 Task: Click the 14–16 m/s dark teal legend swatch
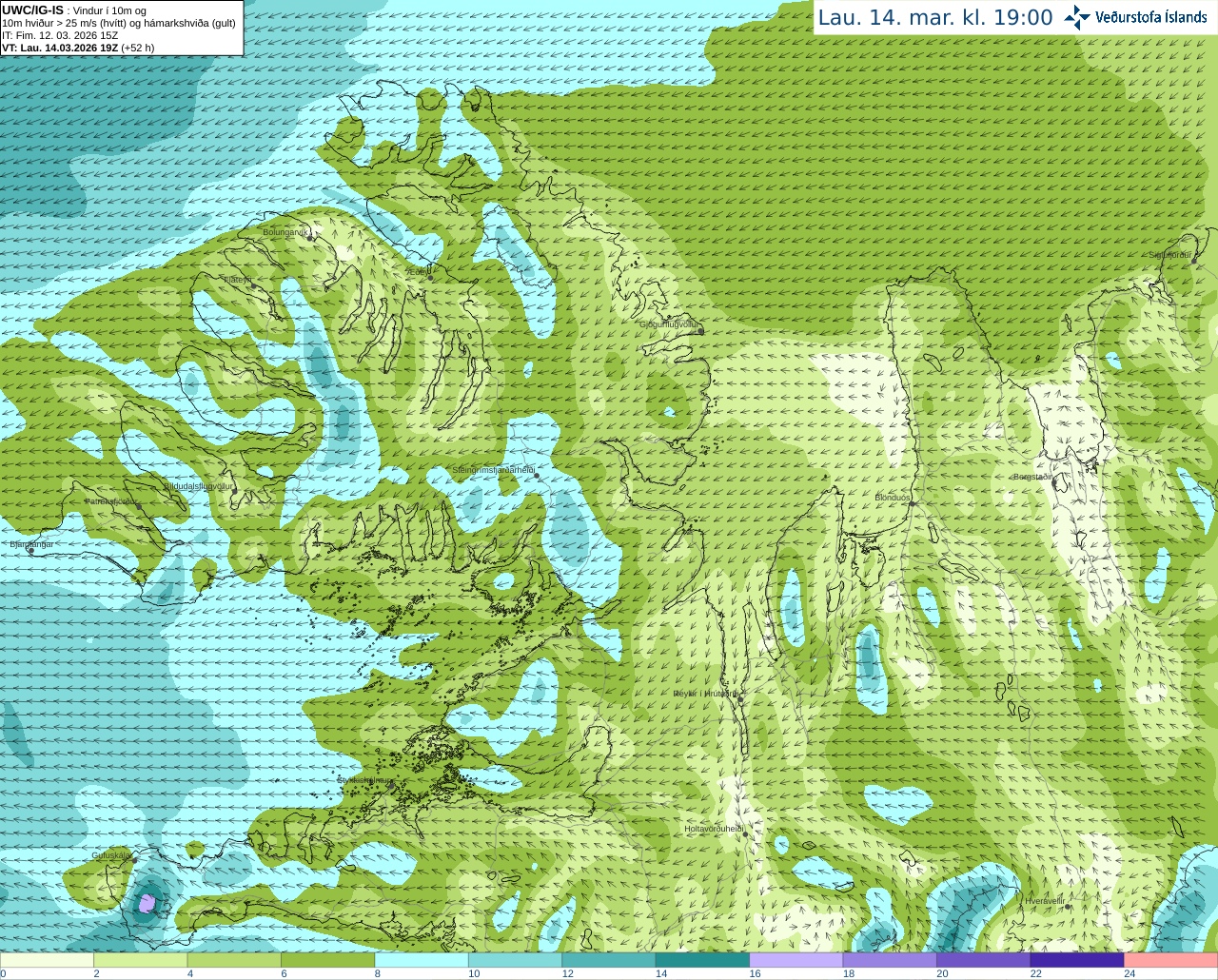click(702, 960)
